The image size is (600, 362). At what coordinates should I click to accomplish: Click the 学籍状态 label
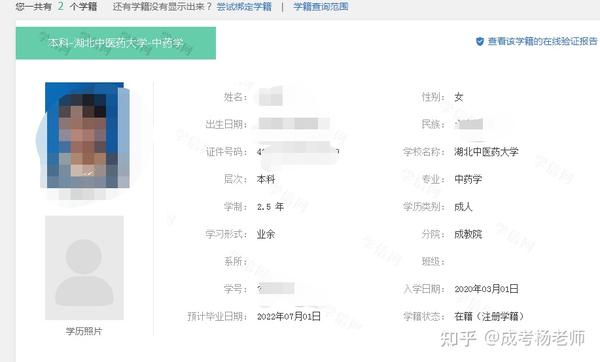(424, 316)
